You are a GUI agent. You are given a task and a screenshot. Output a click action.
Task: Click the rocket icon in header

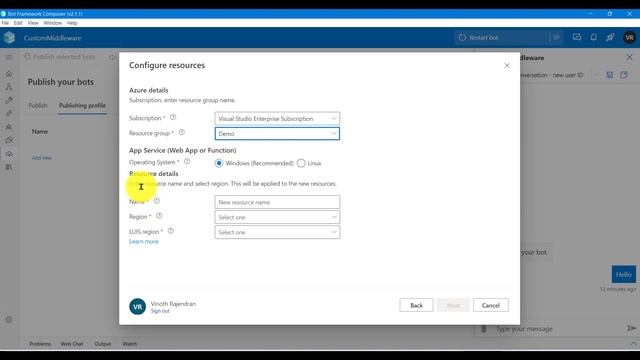pyautogui.click(x=610, y=38)
